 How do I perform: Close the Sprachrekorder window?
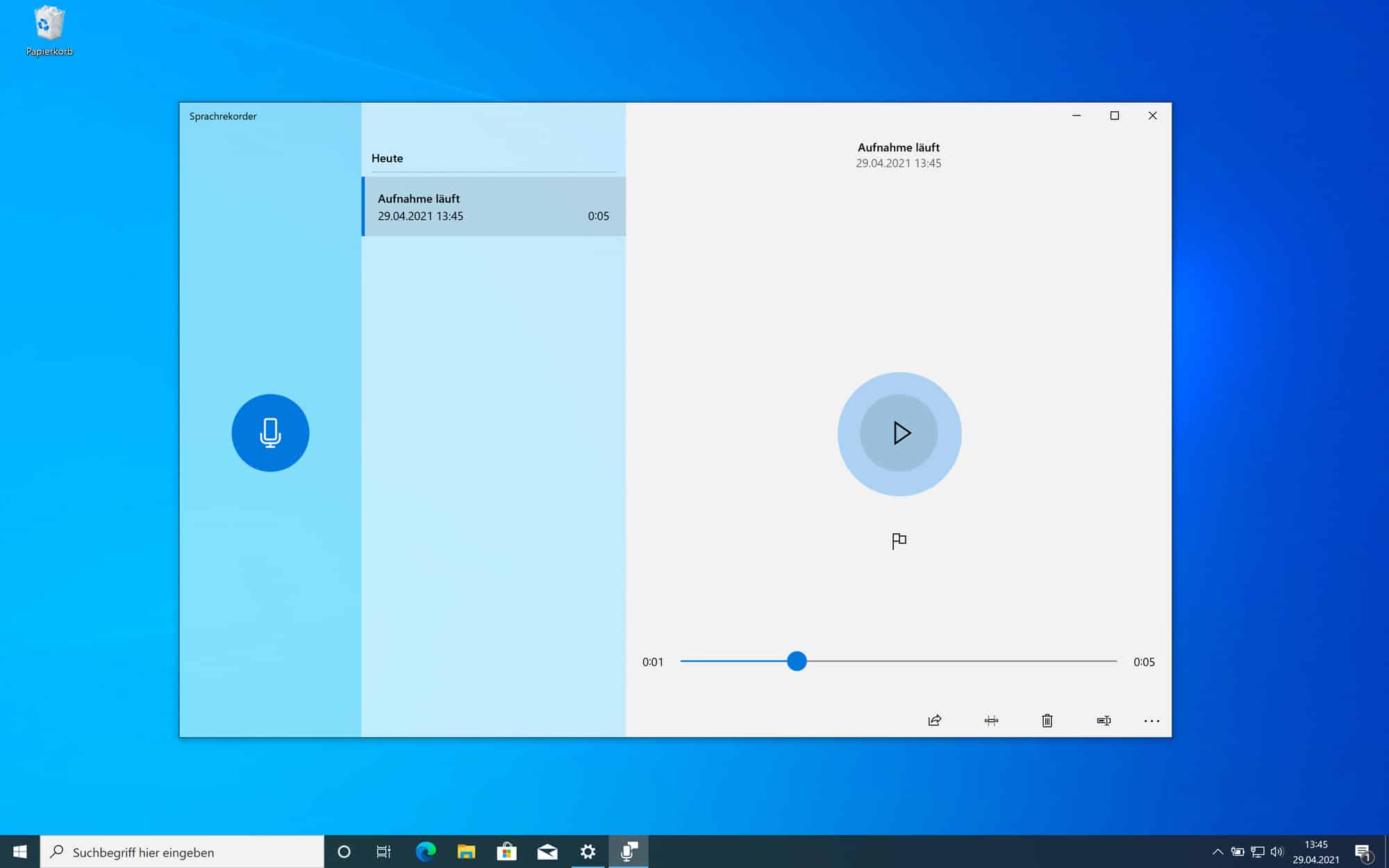tap(1152, 115)
